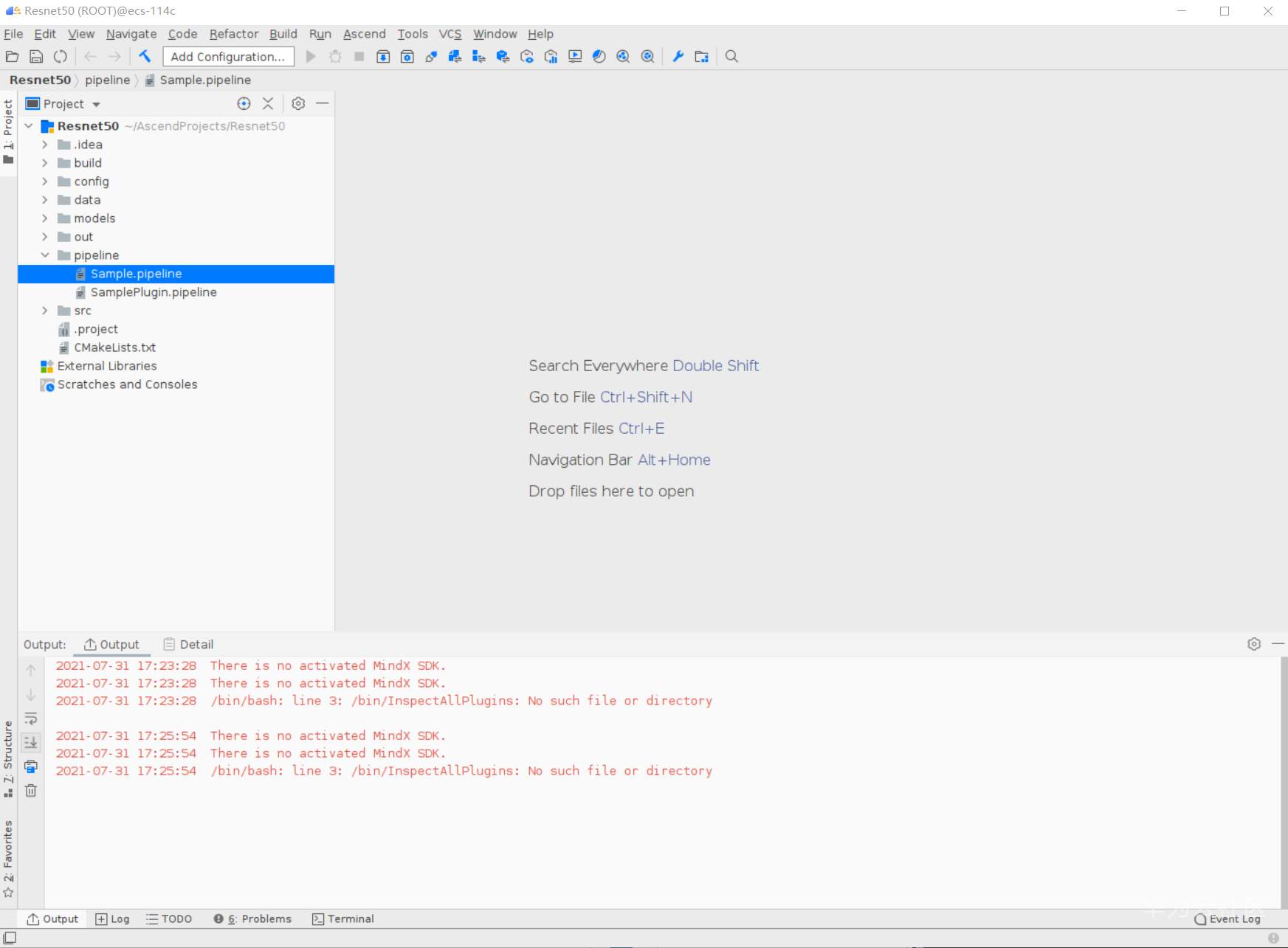Screen dimensions: 1288x948
Task: Click the refresh/synchronize toolbar icon
Action: [61, 57]
